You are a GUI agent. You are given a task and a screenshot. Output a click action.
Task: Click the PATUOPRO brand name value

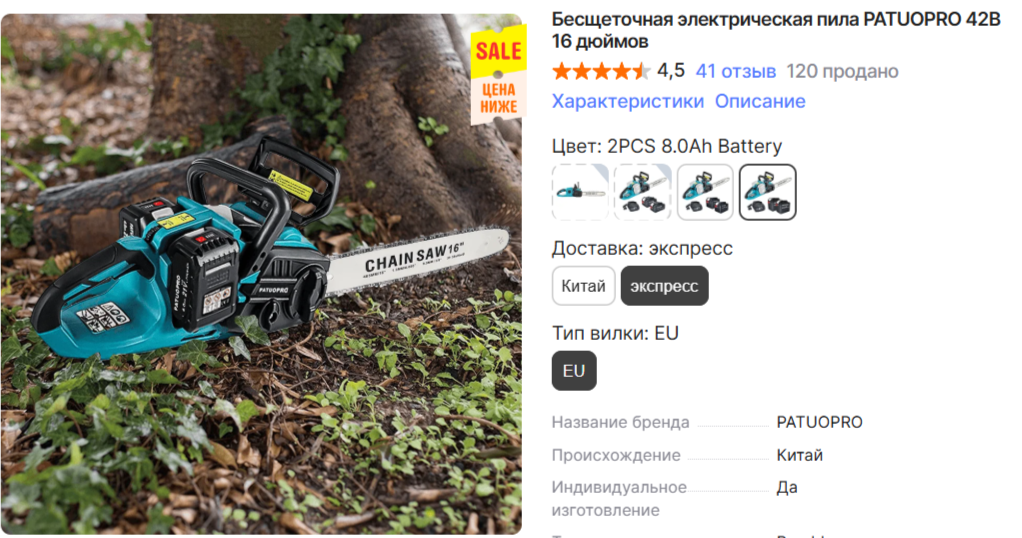[819, 422]
